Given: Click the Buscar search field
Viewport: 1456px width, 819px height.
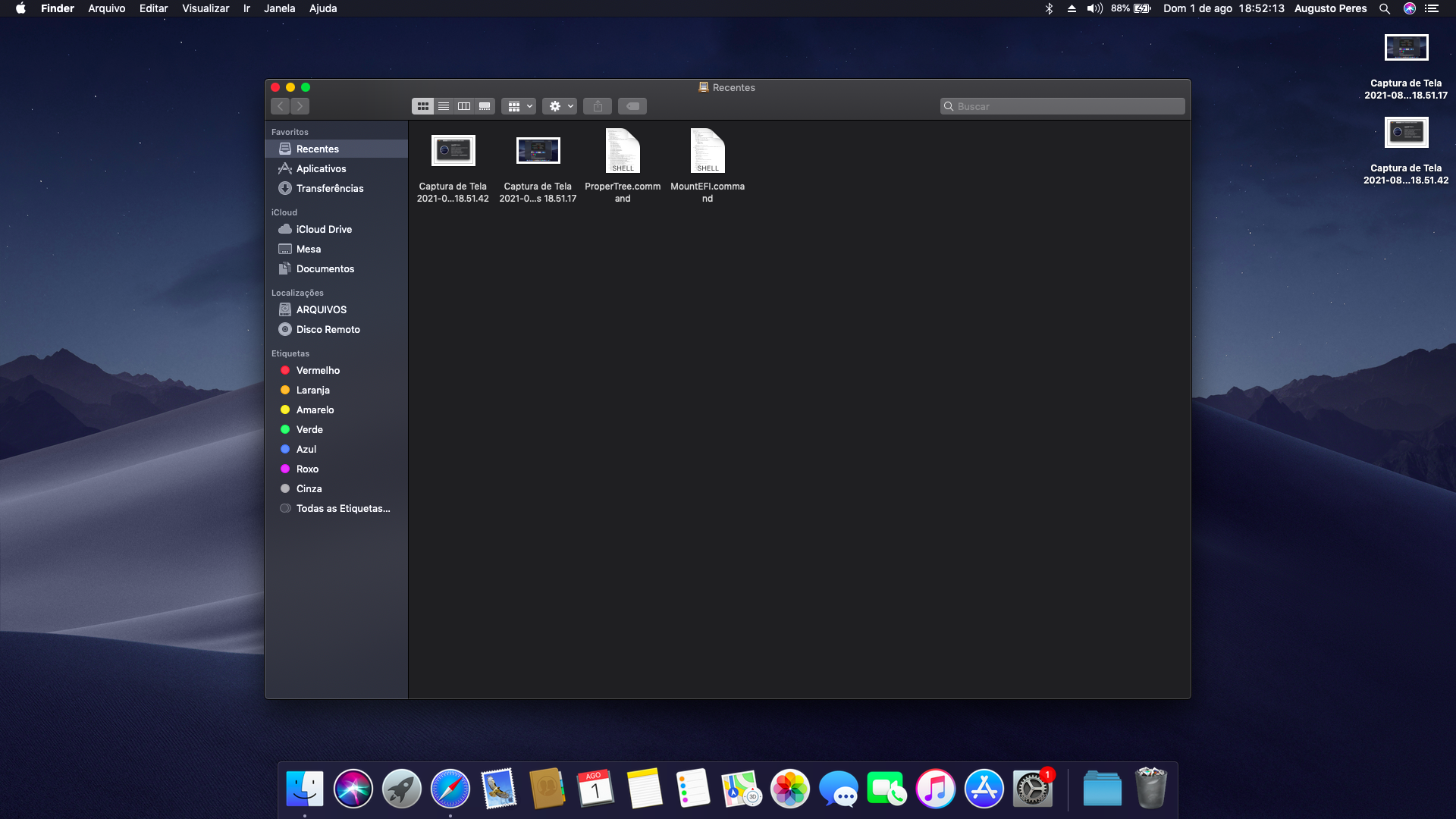Looking at the screenshot, I should 1062,106.
